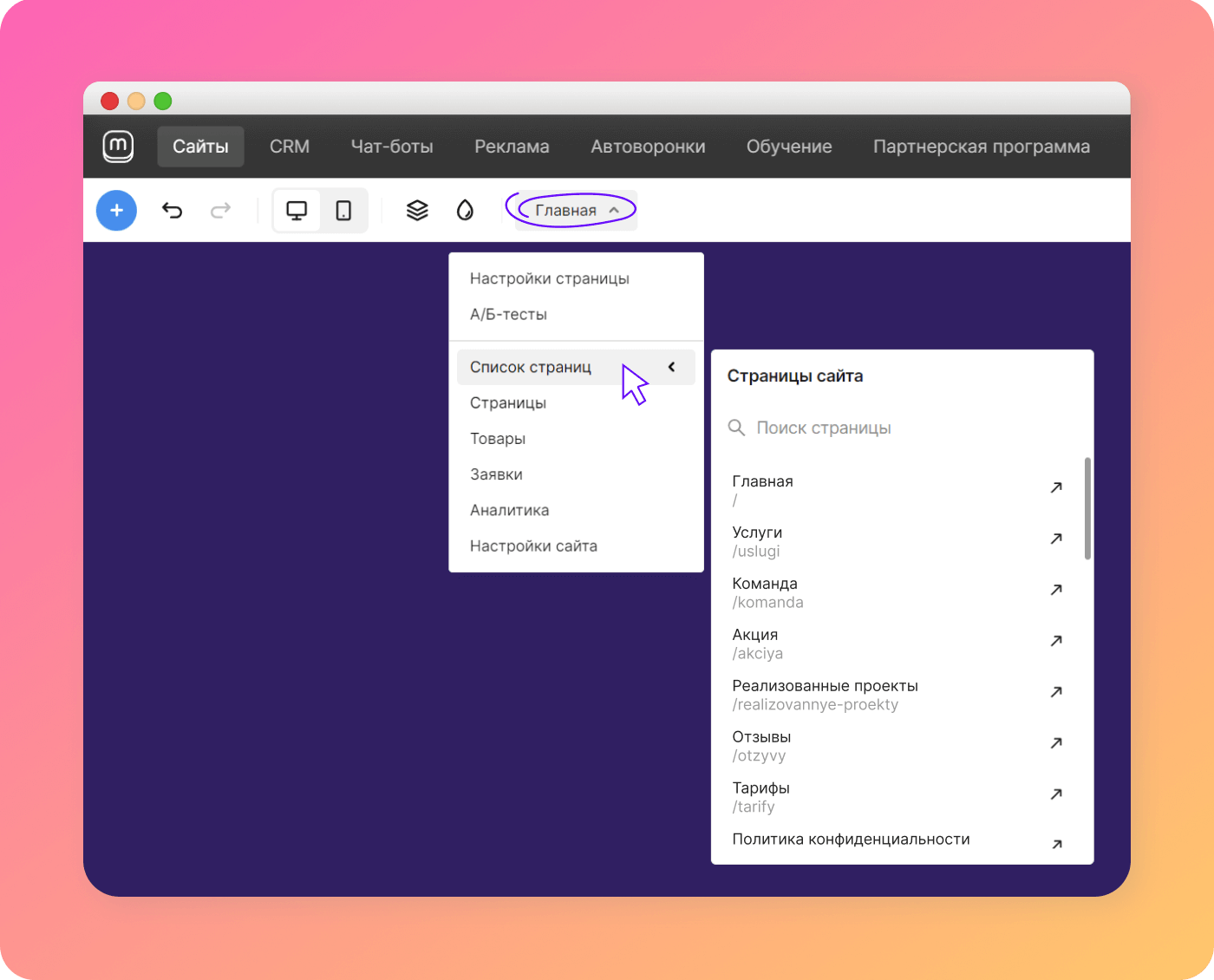The height and width of the screenshot is (980, 1214).
Task: Click the pages list scrollbar
Action: (1087, 509)
